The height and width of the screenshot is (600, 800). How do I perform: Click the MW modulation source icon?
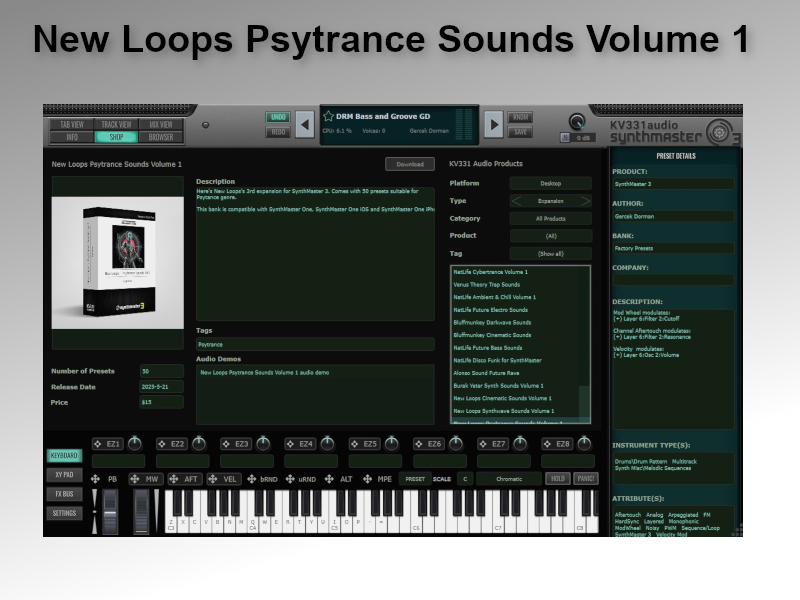pos(135,479)
